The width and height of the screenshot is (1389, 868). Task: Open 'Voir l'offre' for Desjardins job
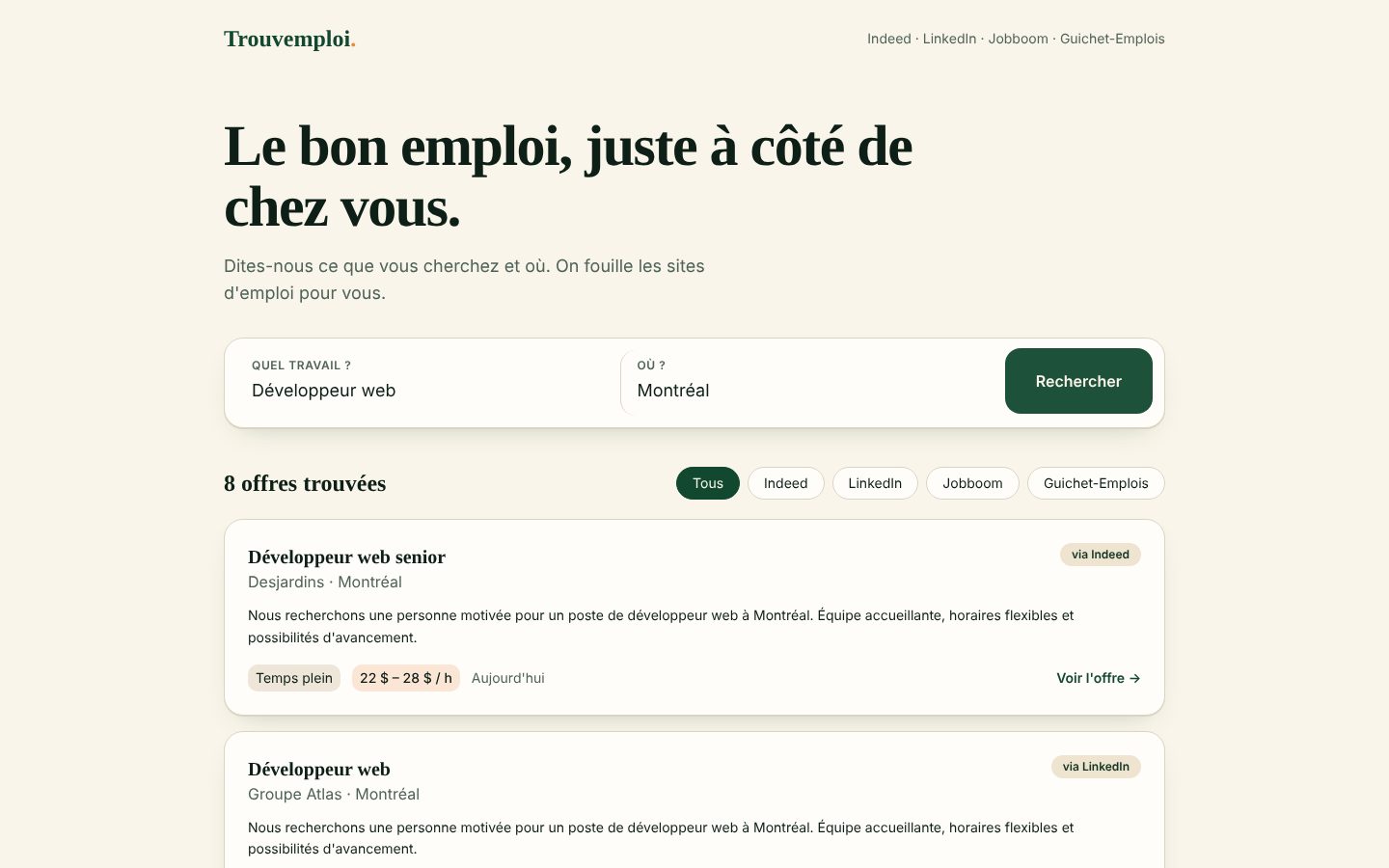(1099, 678)
